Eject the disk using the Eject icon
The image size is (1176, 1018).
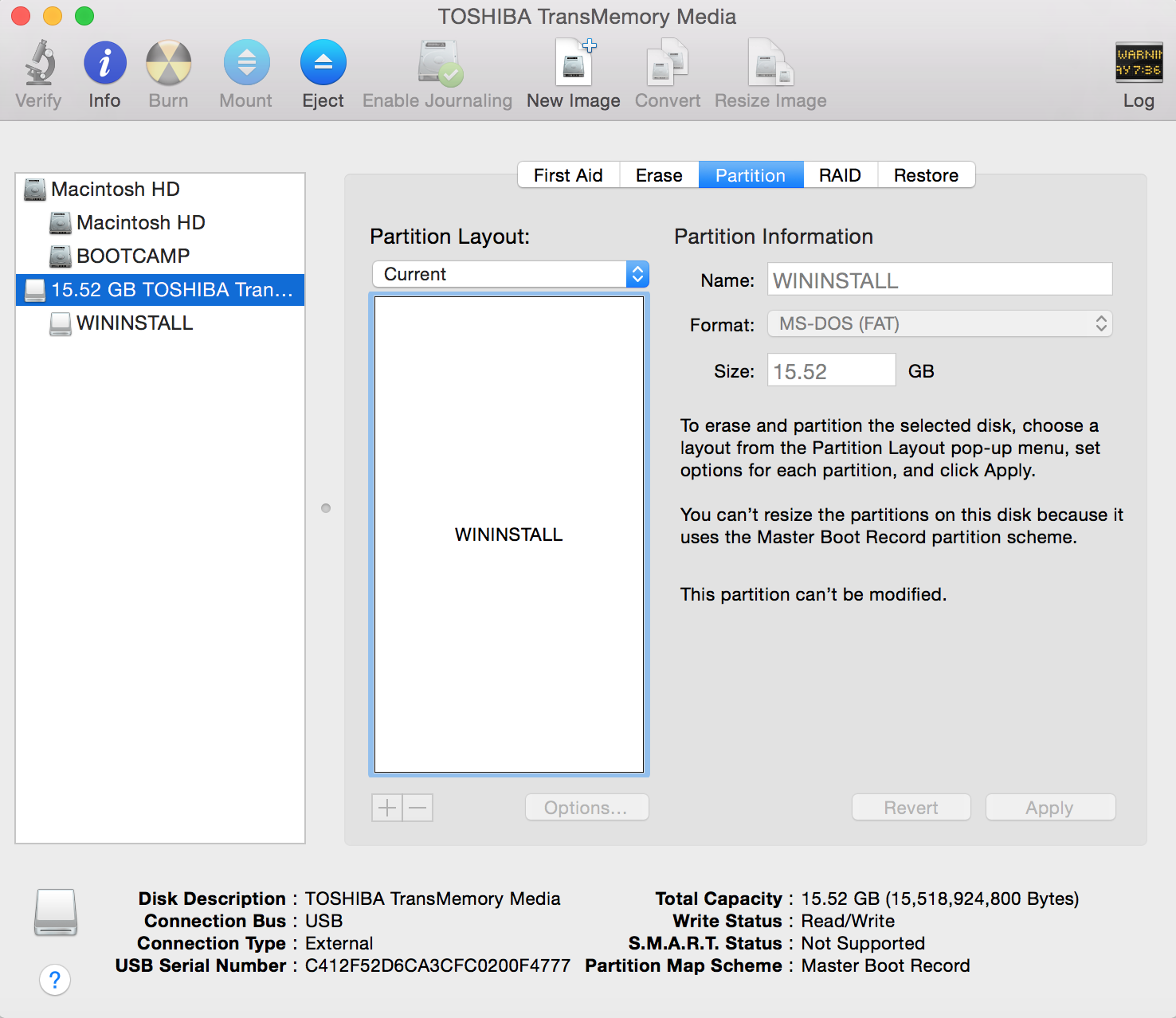coord(323,63)
